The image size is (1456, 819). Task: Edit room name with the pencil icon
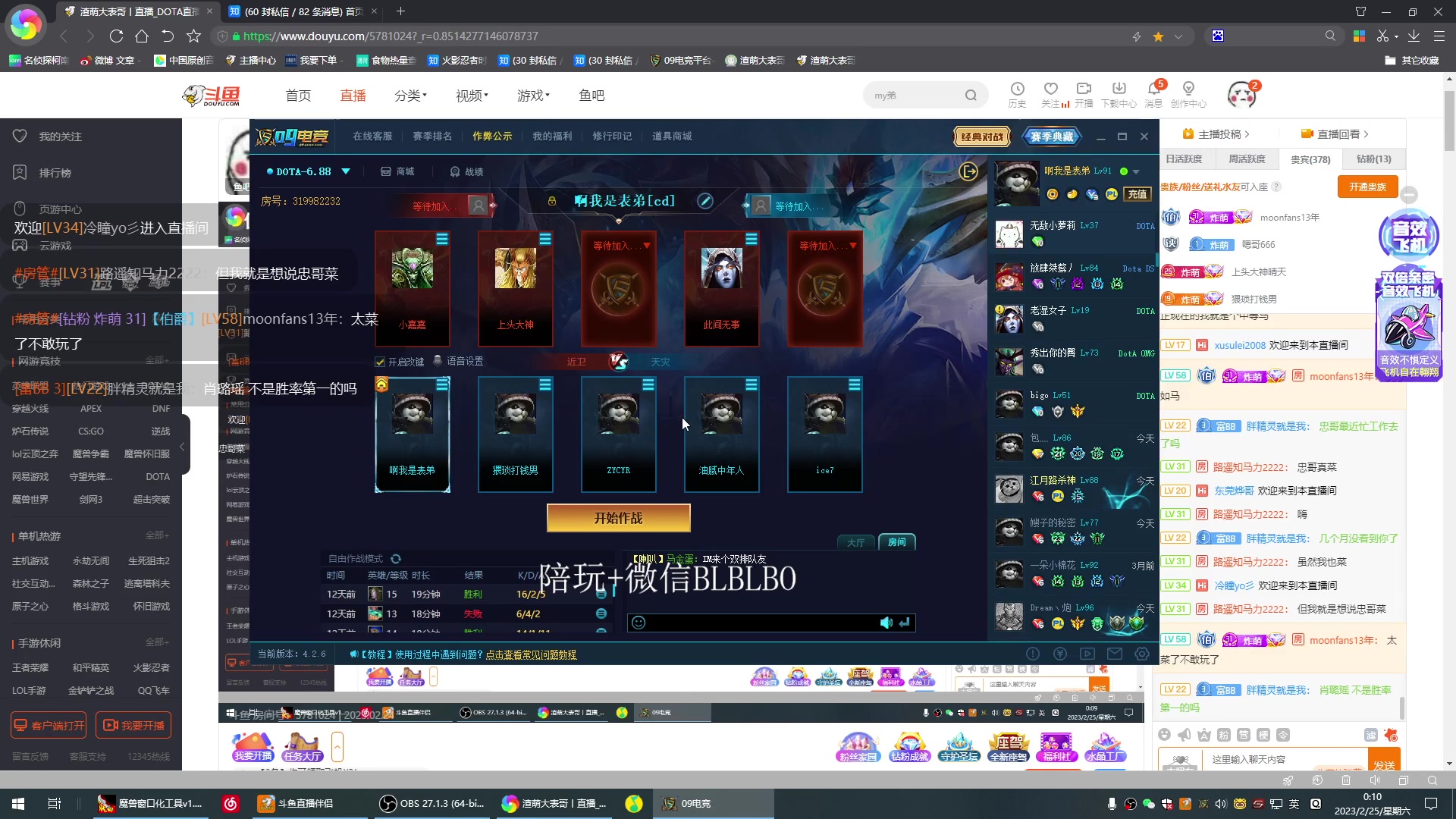(x=705, y=201)
